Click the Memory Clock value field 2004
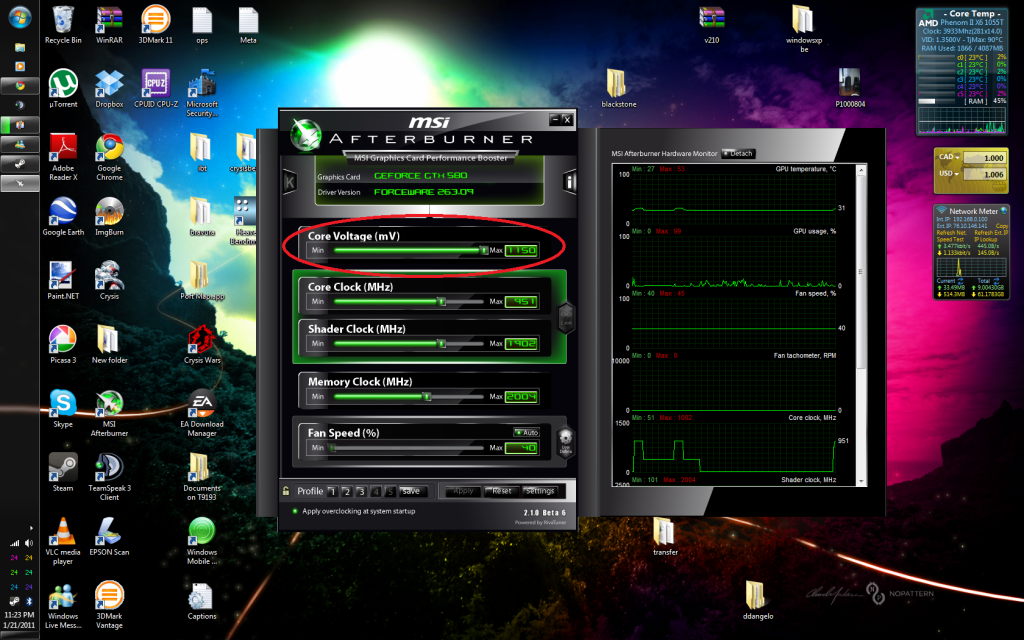This screenshot has height=640, width=1024. tap(521, 396)
